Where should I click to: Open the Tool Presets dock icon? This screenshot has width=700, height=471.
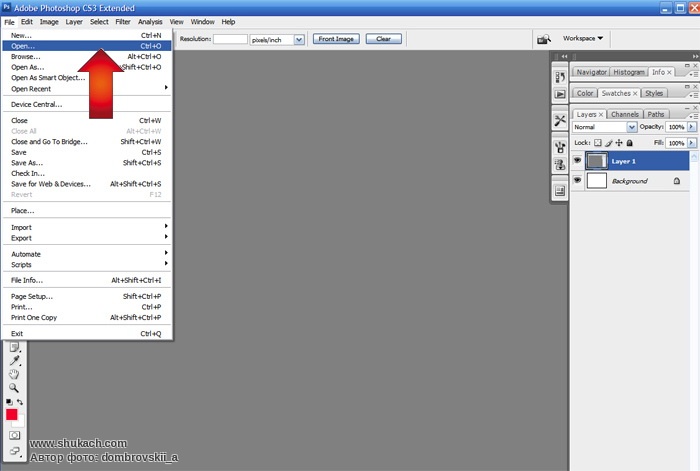pos(560,121)
